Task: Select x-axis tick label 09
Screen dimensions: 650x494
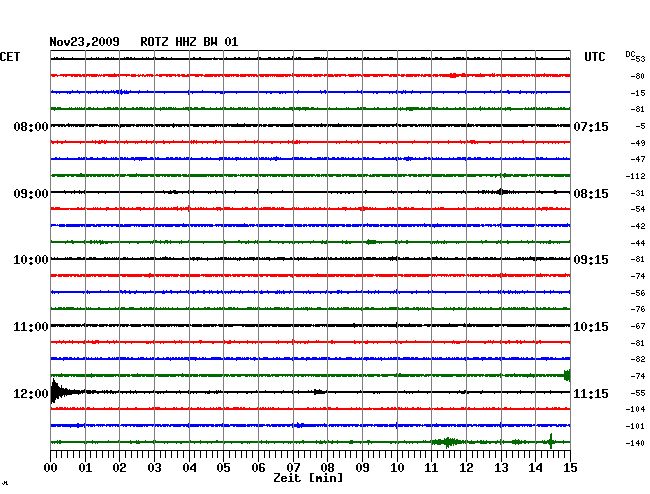Action: tap(362, 468)
